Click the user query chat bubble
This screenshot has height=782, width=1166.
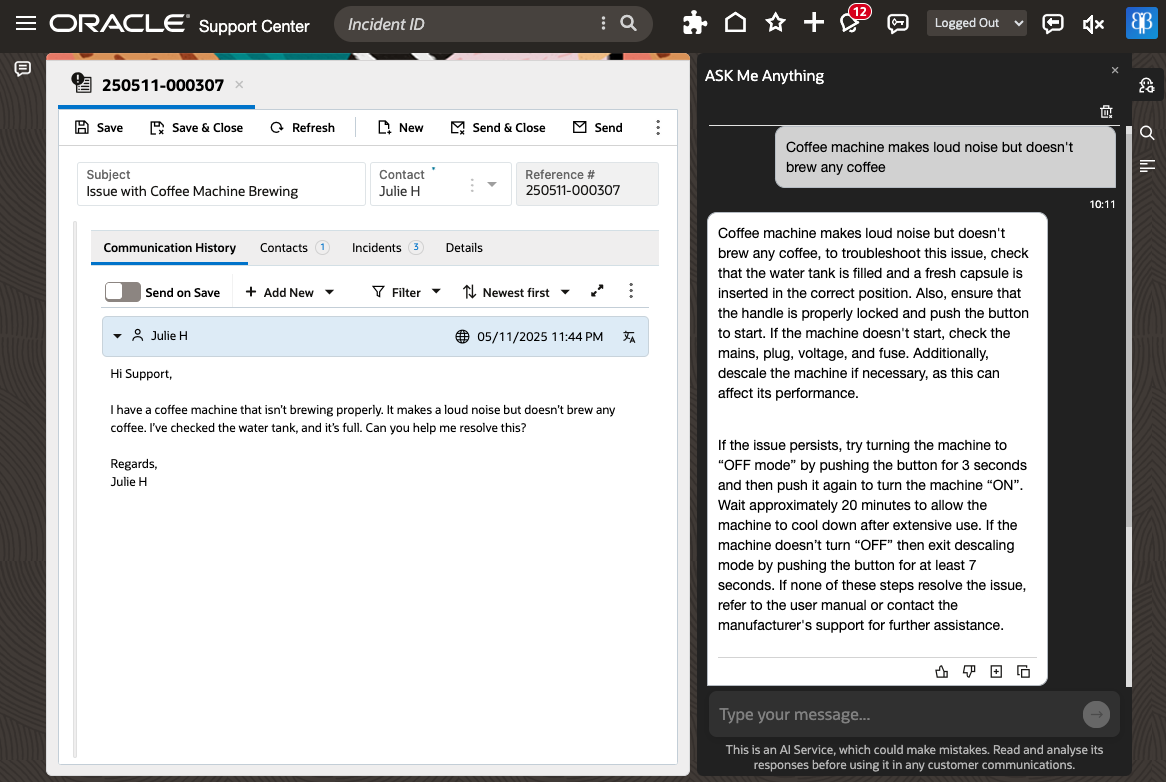pyautogui.click(x=945, y=157)
